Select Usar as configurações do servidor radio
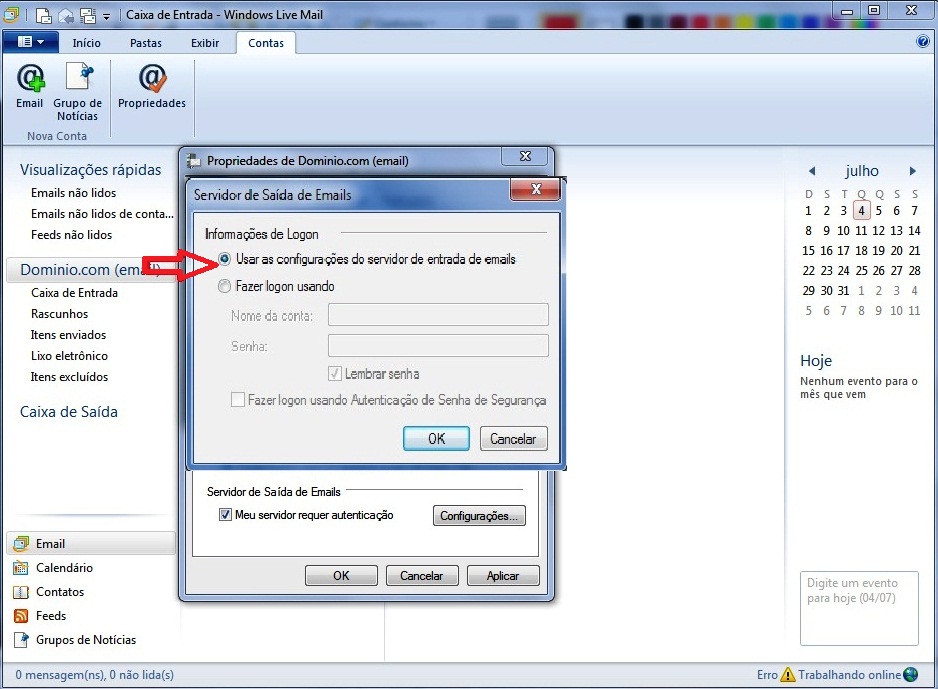Viewport: 938px width, 689px height. point(225,259)
